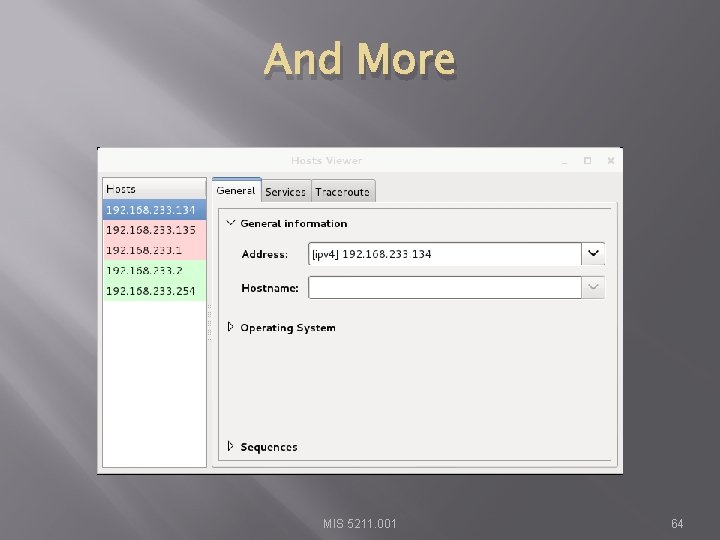Expand the Sequences section
The height and width of the screenshot is (540, 720).
tap(231, 446)
